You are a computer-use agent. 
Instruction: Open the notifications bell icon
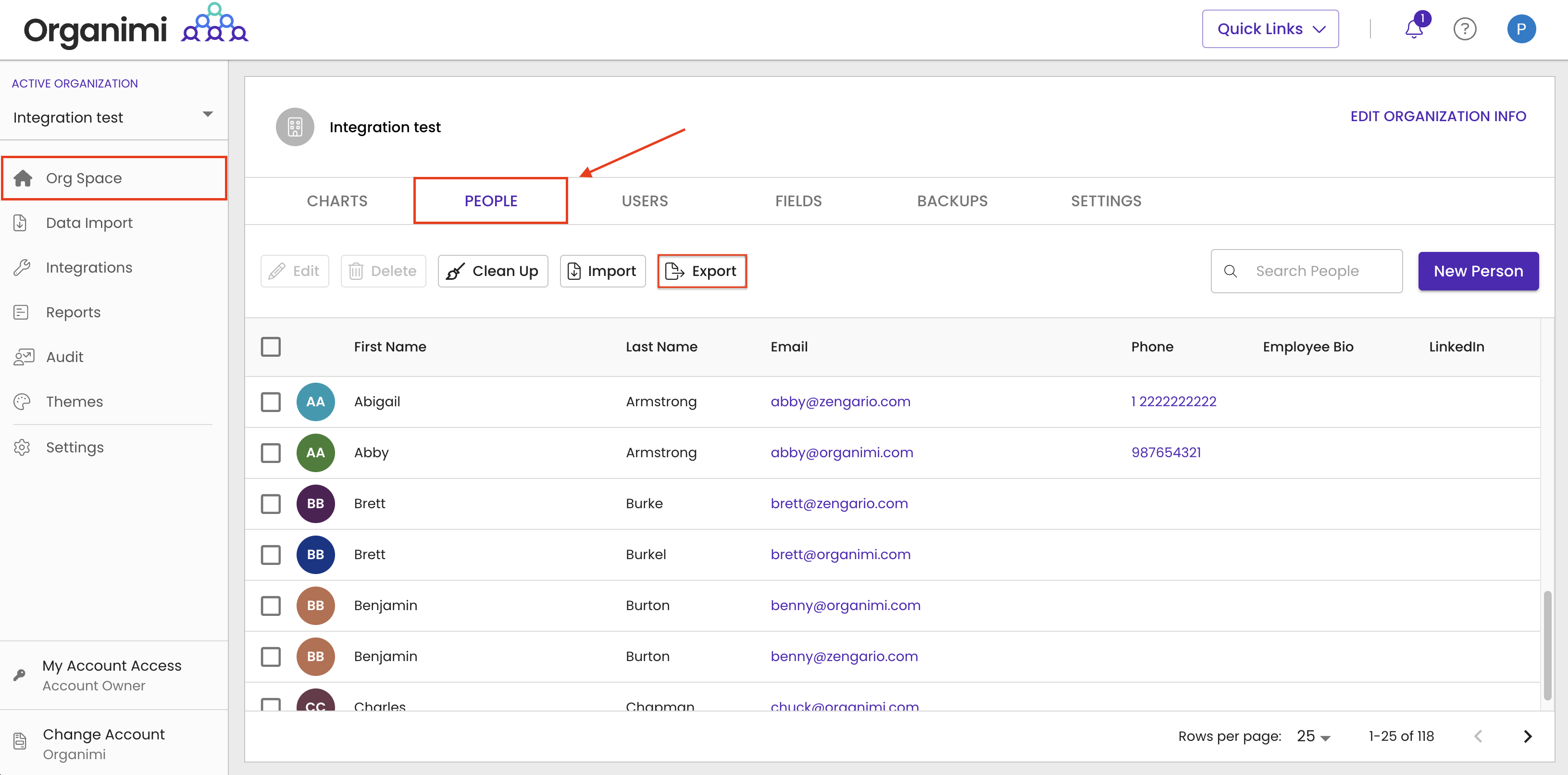pos(1413,29)
